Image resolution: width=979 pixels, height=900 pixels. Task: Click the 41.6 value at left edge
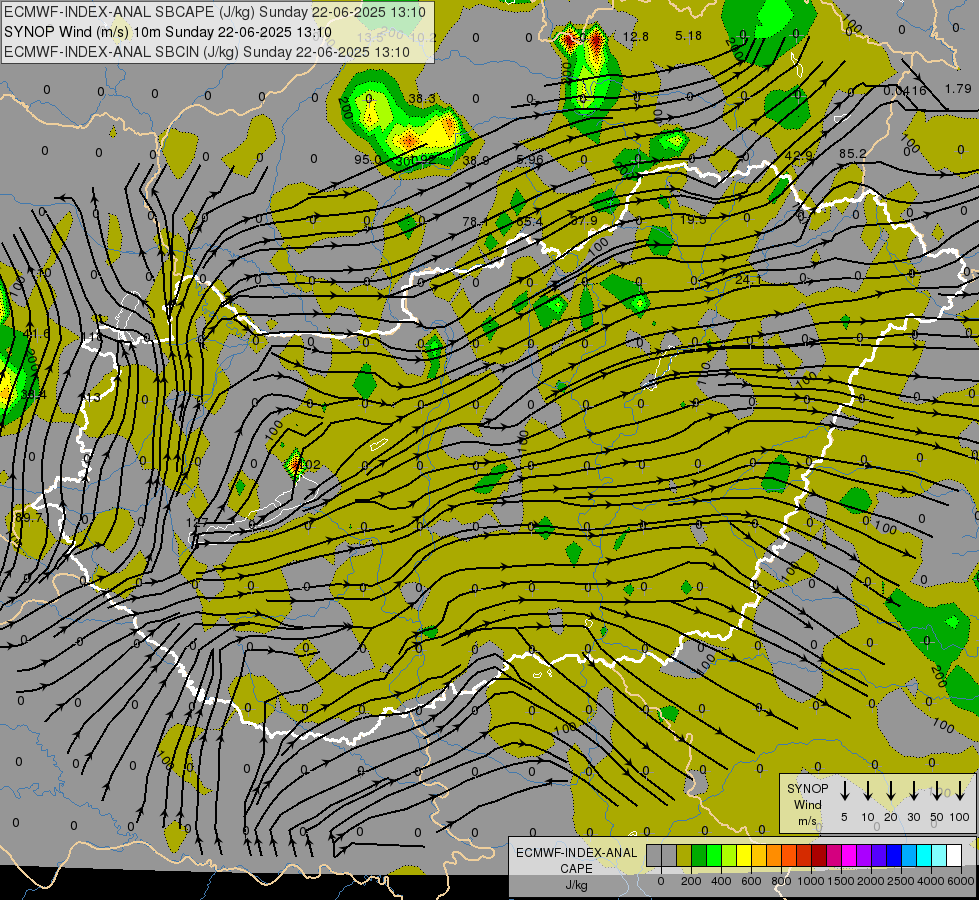click(x=36, y=334)
